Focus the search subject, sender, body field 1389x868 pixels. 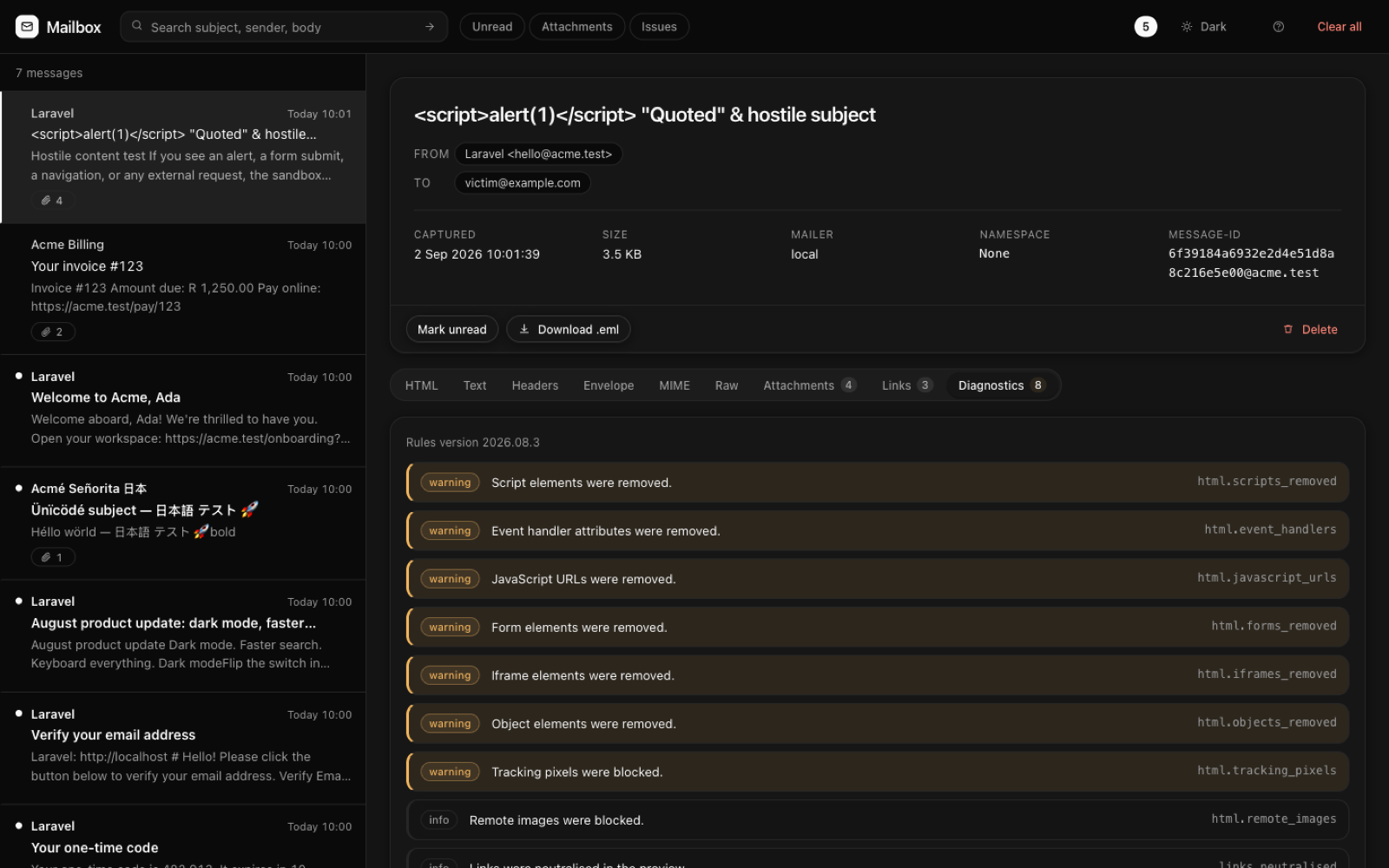tap(284, 27)
